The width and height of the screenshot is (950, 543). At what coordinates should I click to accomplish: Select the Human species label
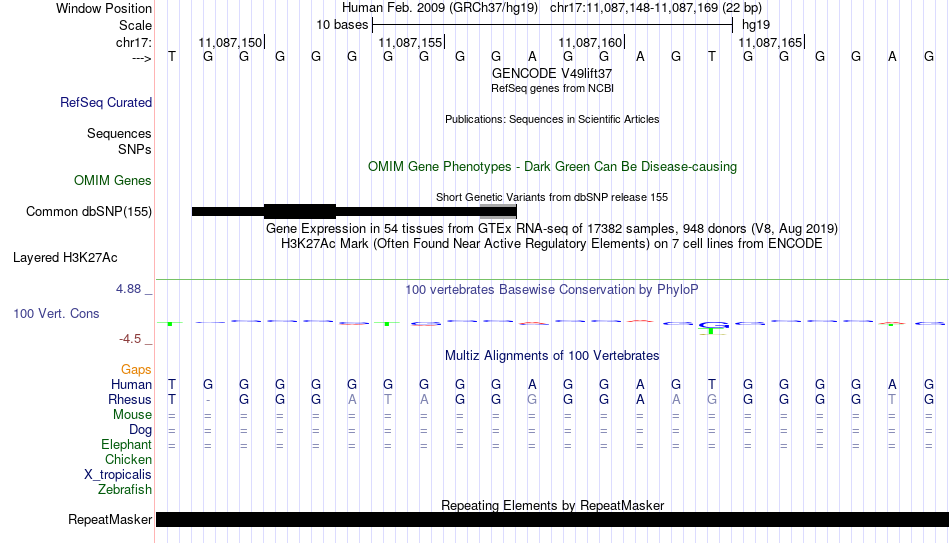click(131, 385)
